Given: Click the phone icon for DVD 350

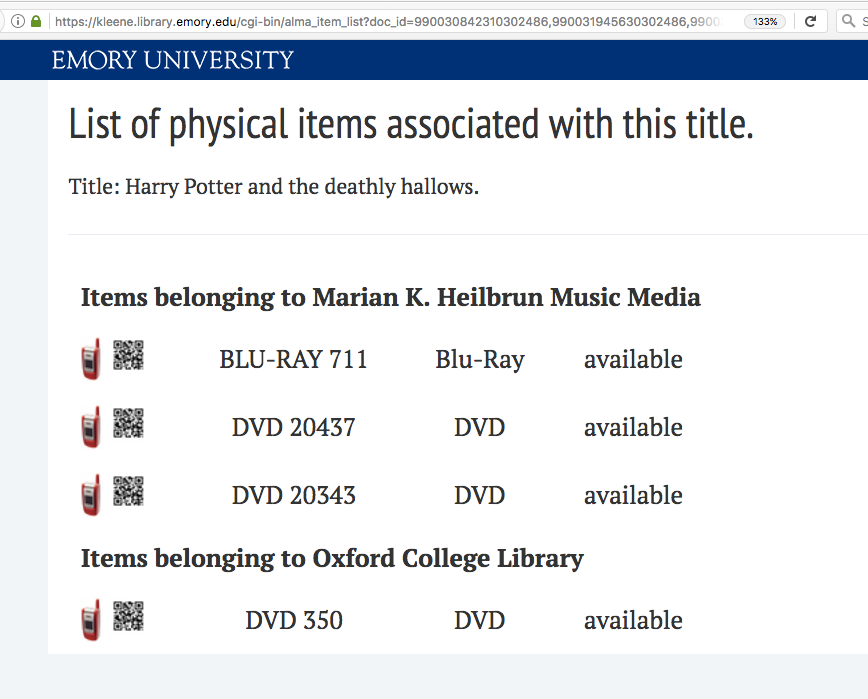Looking at the screenshot, I should point(91,620).
